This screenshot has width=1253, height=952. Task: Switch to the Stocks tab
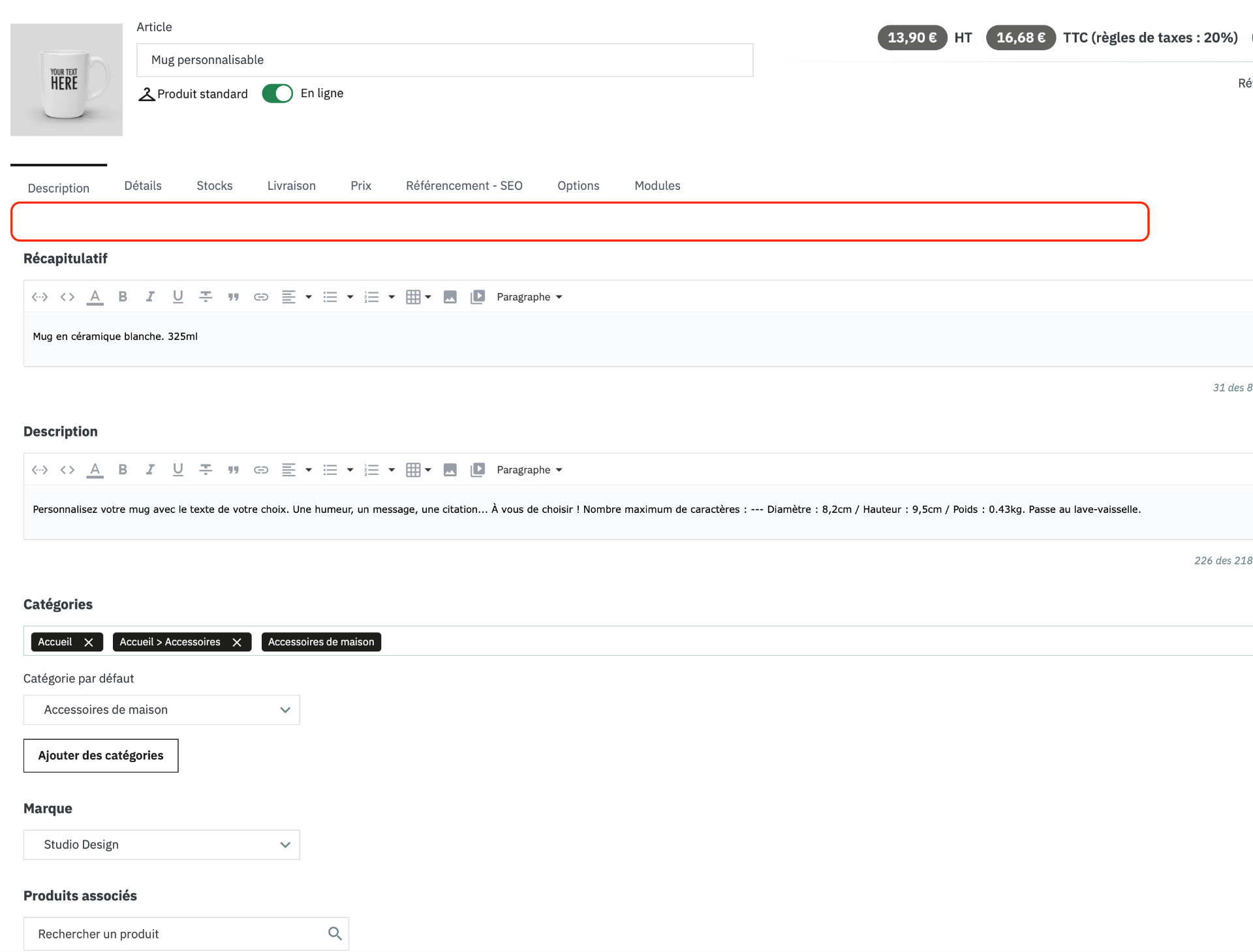[214, 186]
